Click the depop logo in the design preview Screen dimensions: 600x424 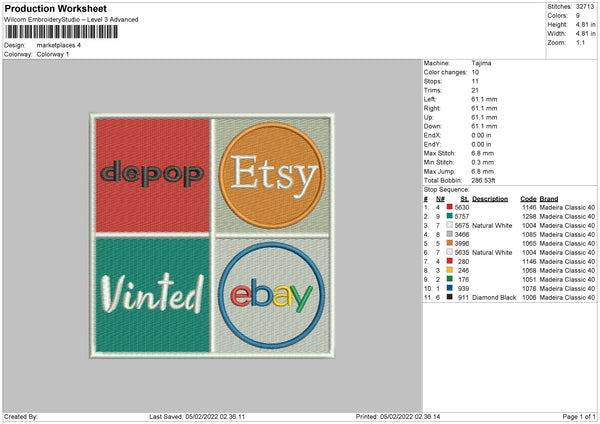(x=152, y=173)
